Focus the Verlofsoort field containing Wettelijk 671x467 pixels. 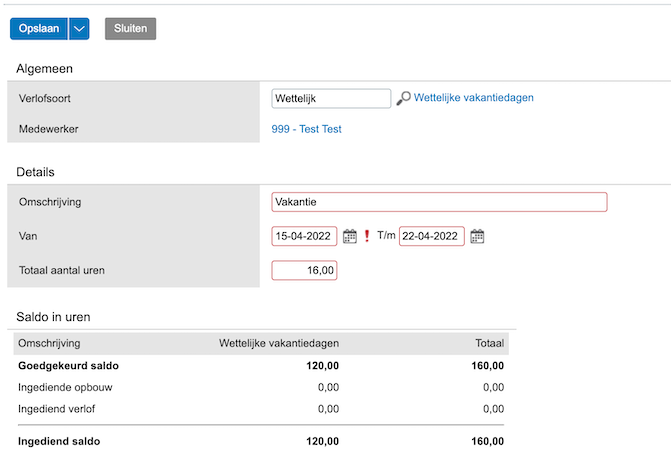pos(331,98)
